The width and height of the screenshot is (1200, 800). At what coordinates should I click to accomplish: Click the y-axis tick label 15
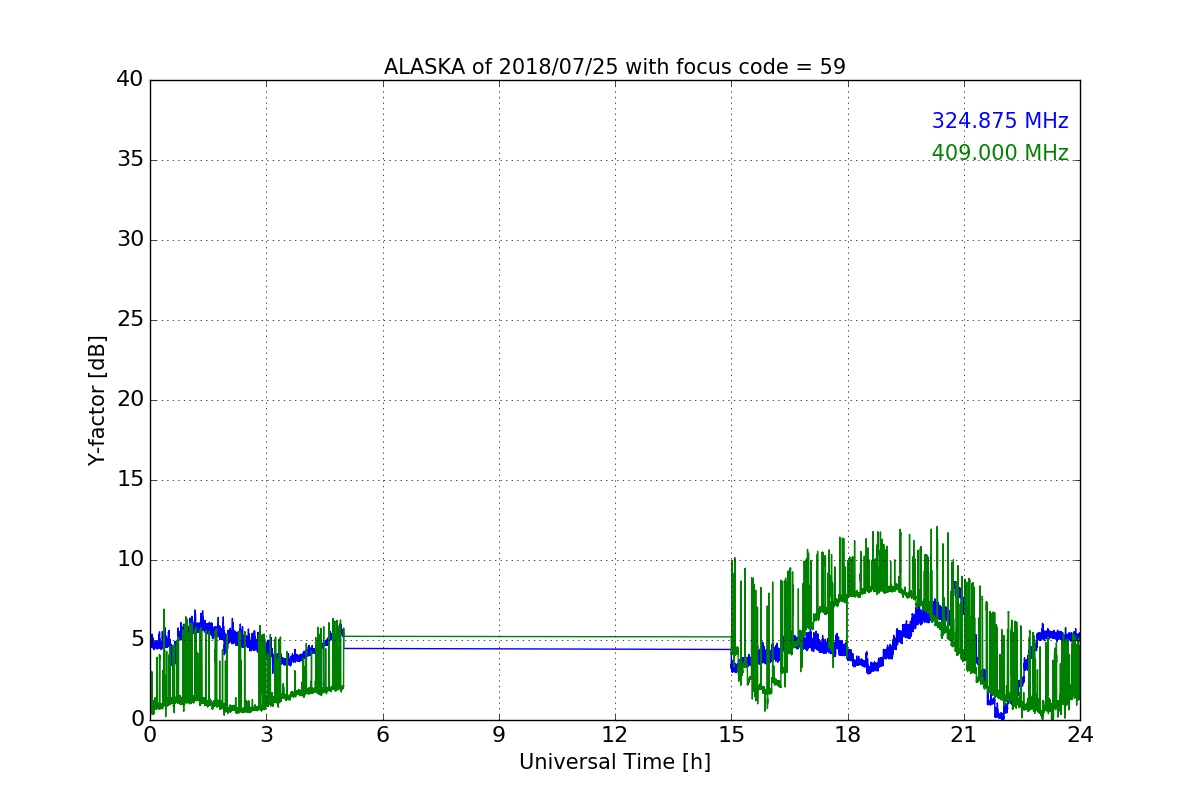(130, 480)
